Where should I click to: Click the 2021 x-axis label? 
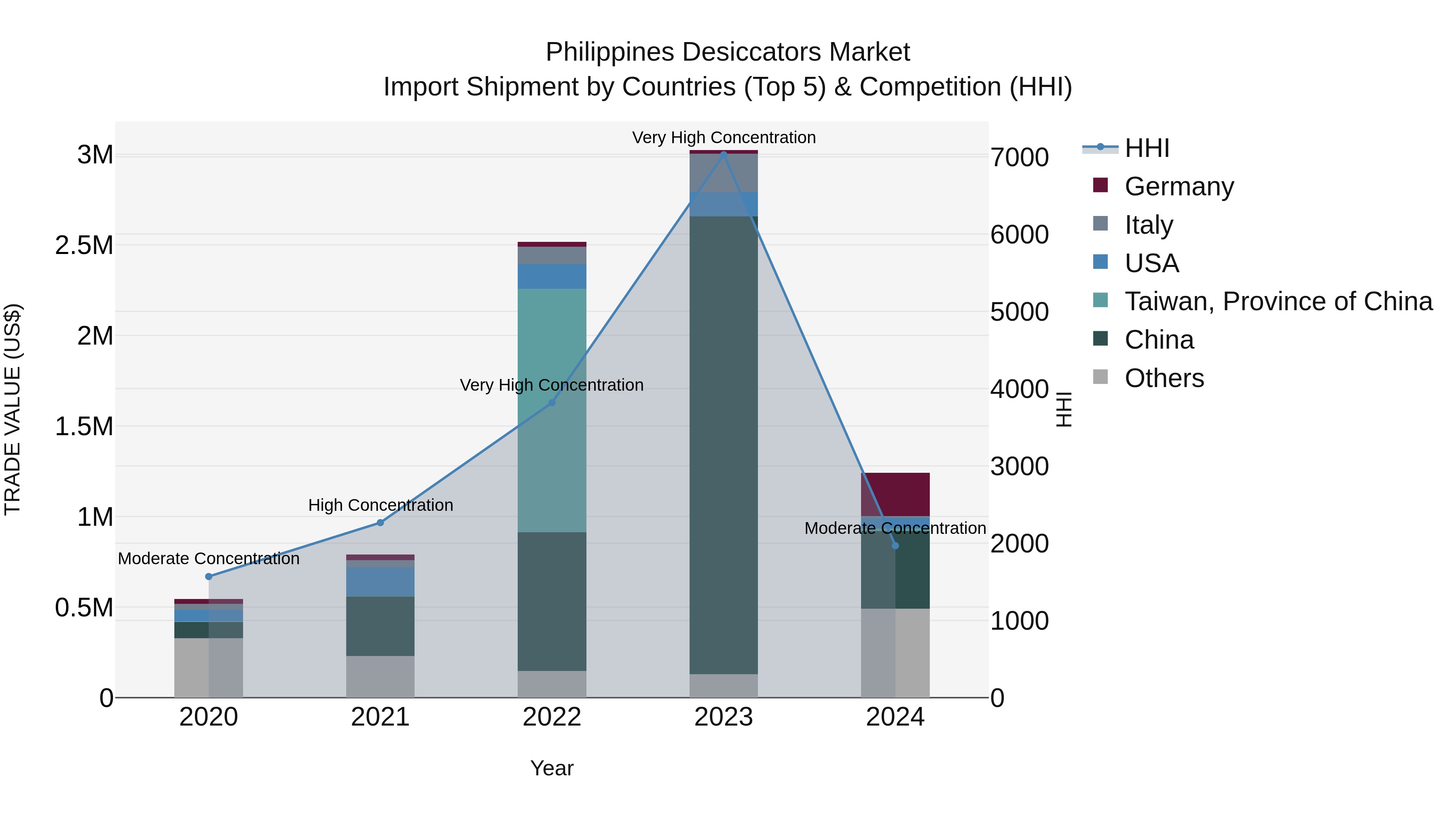(381, 717)
